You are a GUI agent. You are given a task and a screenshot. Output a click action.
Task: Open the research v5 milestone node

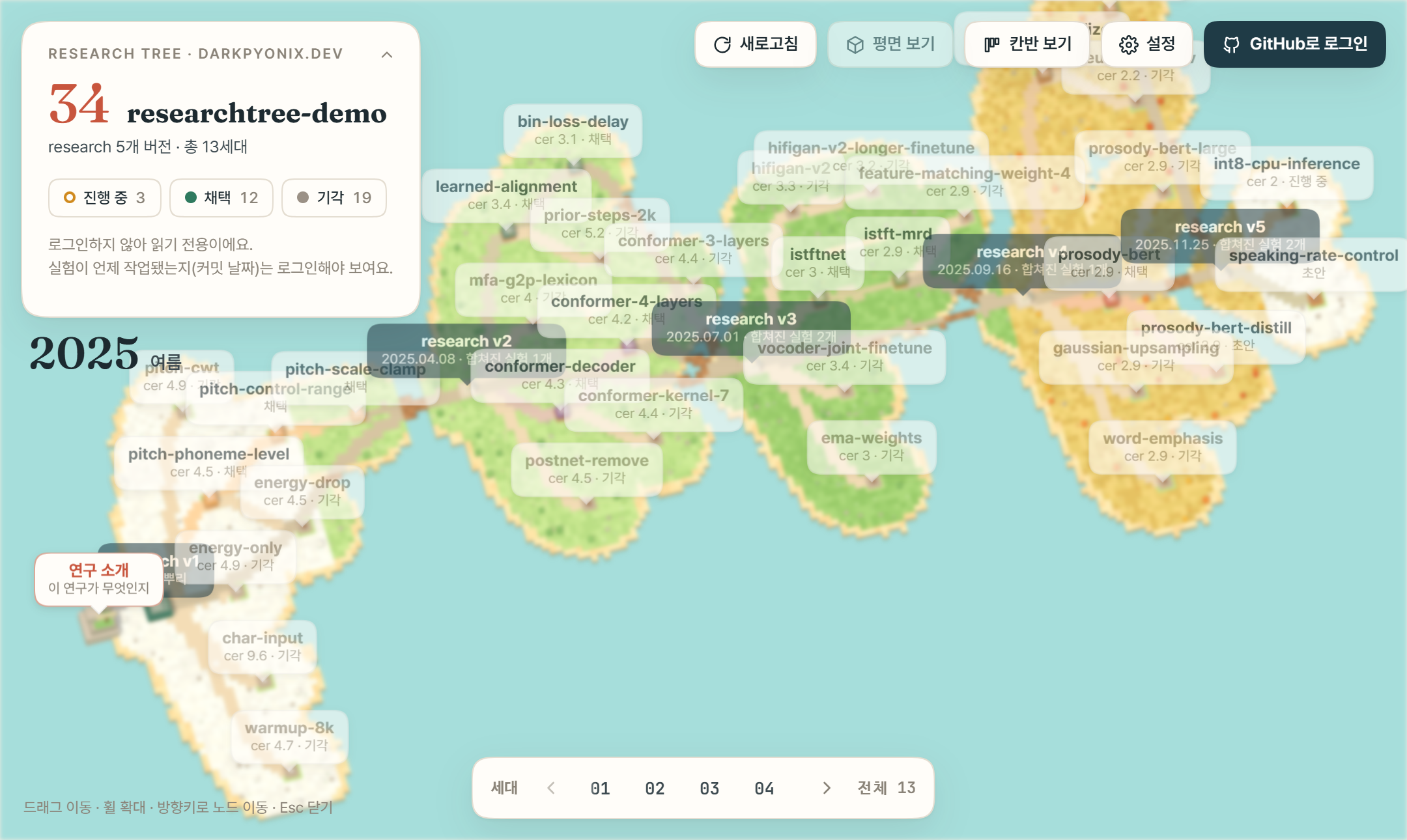coord(1220,235)
